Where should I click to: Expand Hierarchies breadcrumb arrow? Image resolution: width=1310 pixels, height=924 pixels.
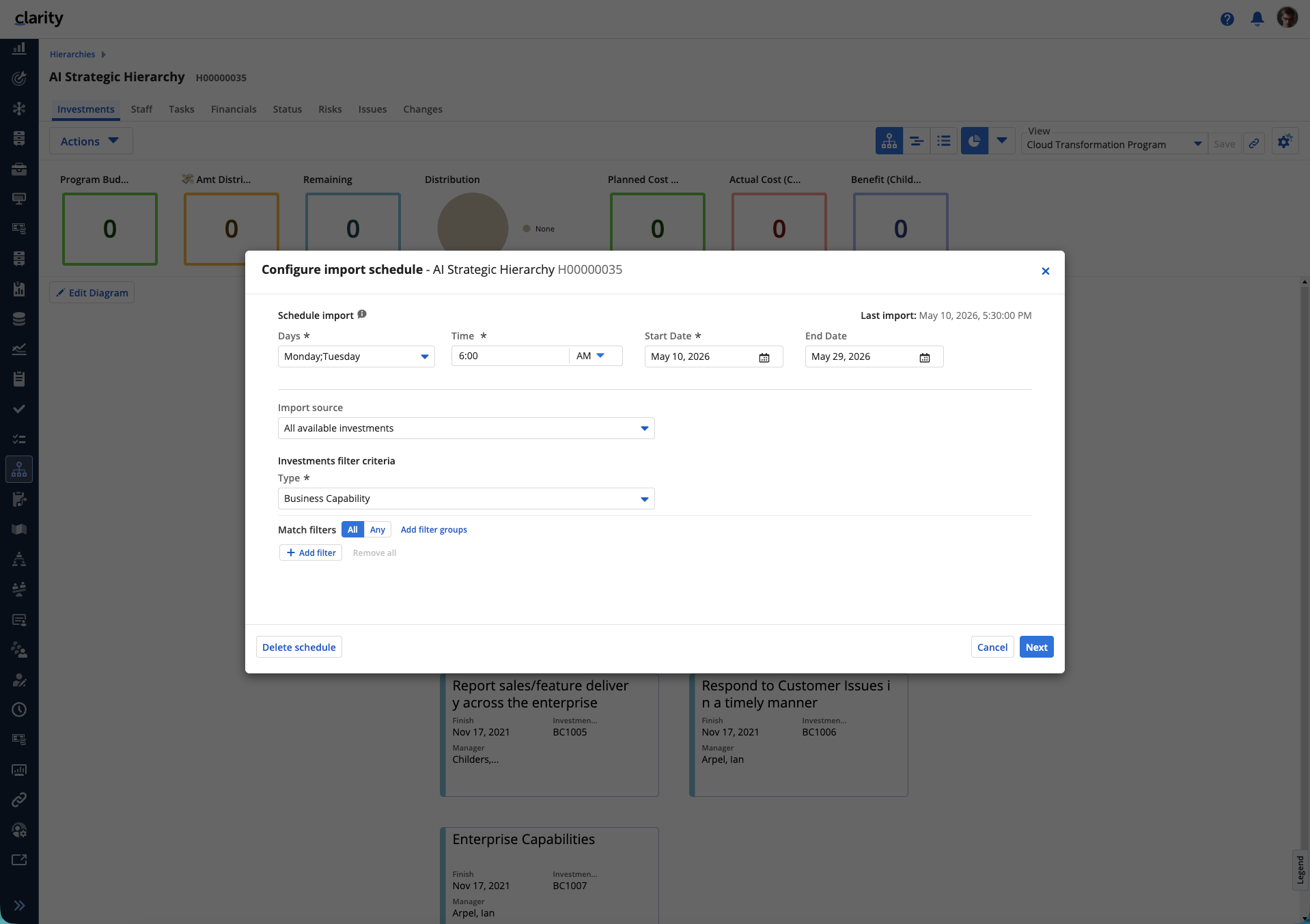(103, 55)
